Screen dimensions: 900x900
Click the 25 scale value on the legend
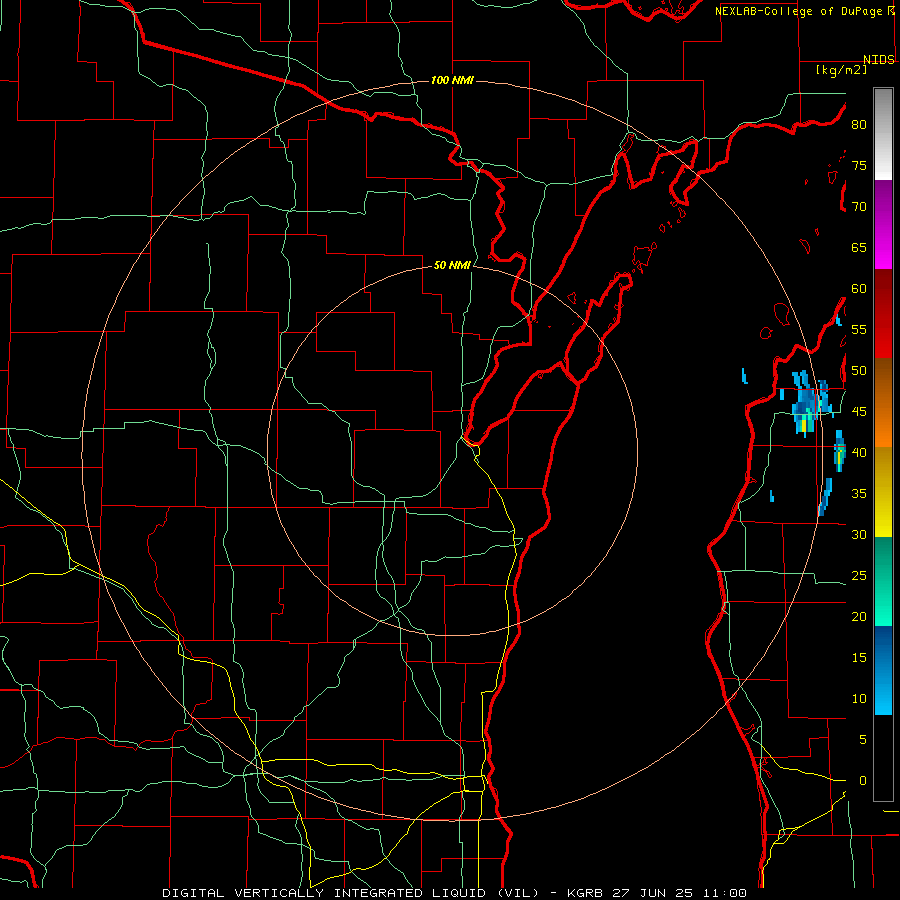click(x=859, y=576)
